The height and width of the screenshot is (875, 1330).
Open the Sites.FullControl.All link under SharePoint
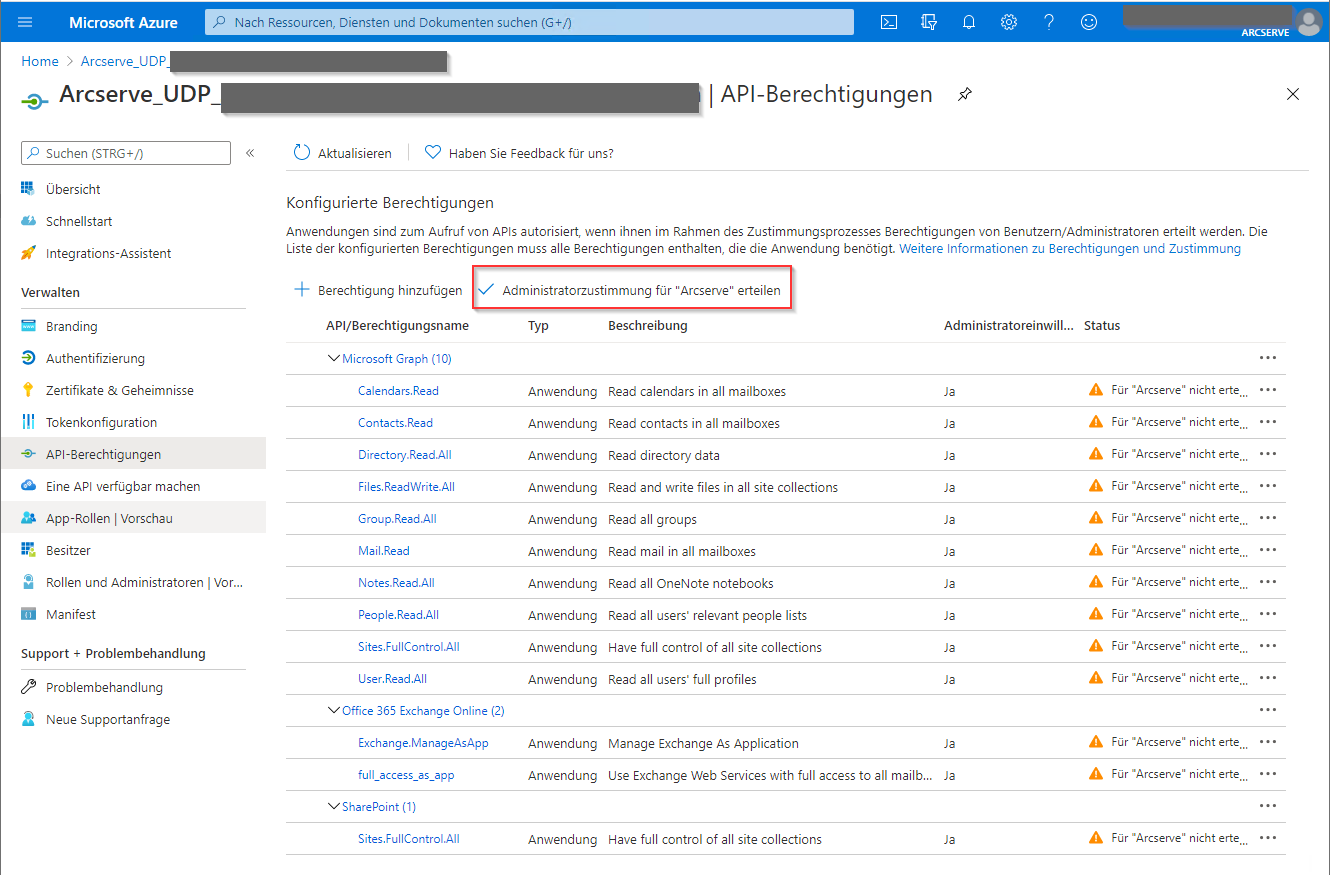(409, 838)
